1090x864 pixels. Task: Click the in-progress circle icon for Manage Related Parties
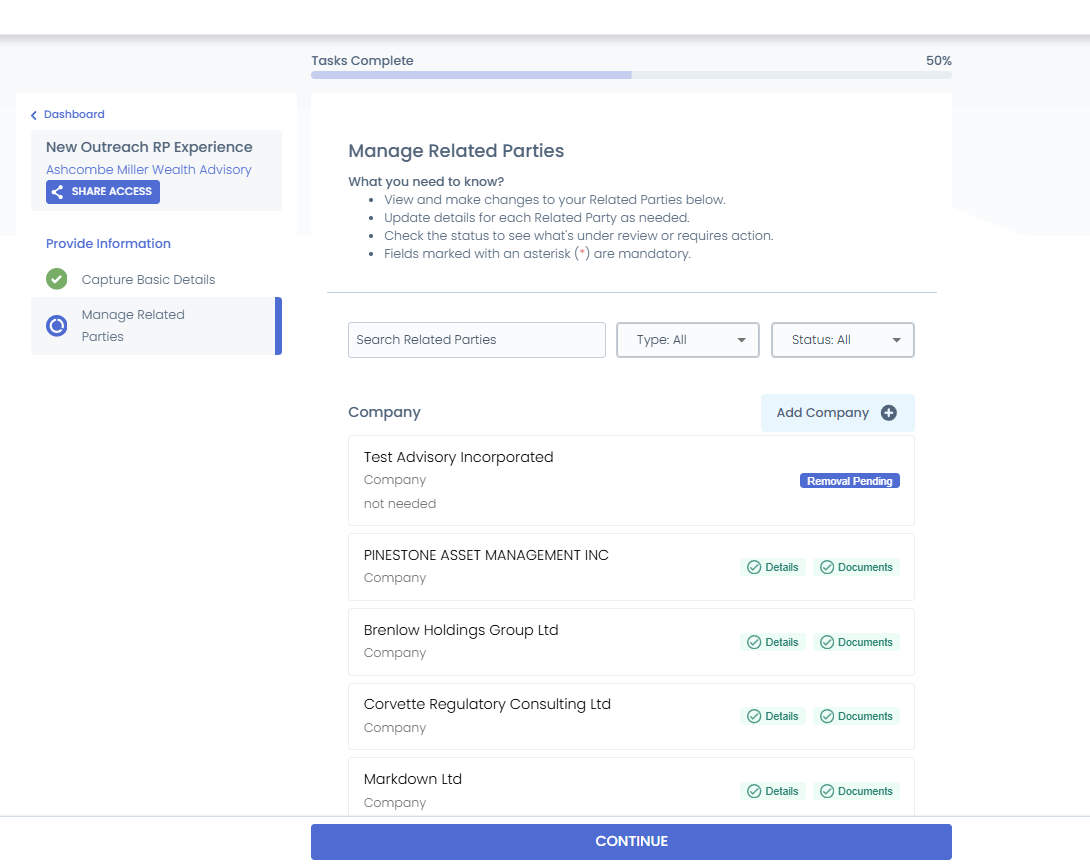(x=56, y=325)
